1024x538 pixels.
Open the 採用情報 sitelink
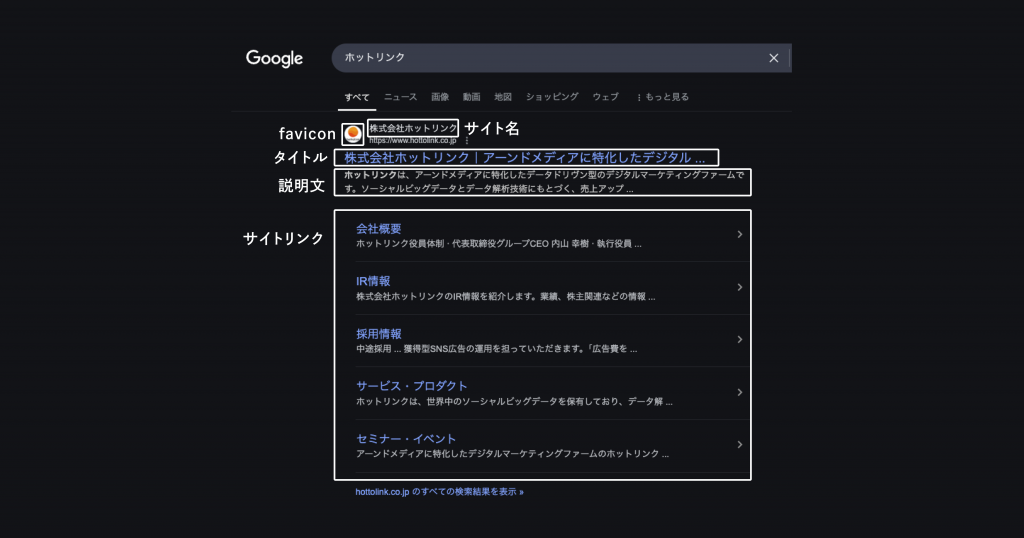pyautogui.click(x=379, y=334)
